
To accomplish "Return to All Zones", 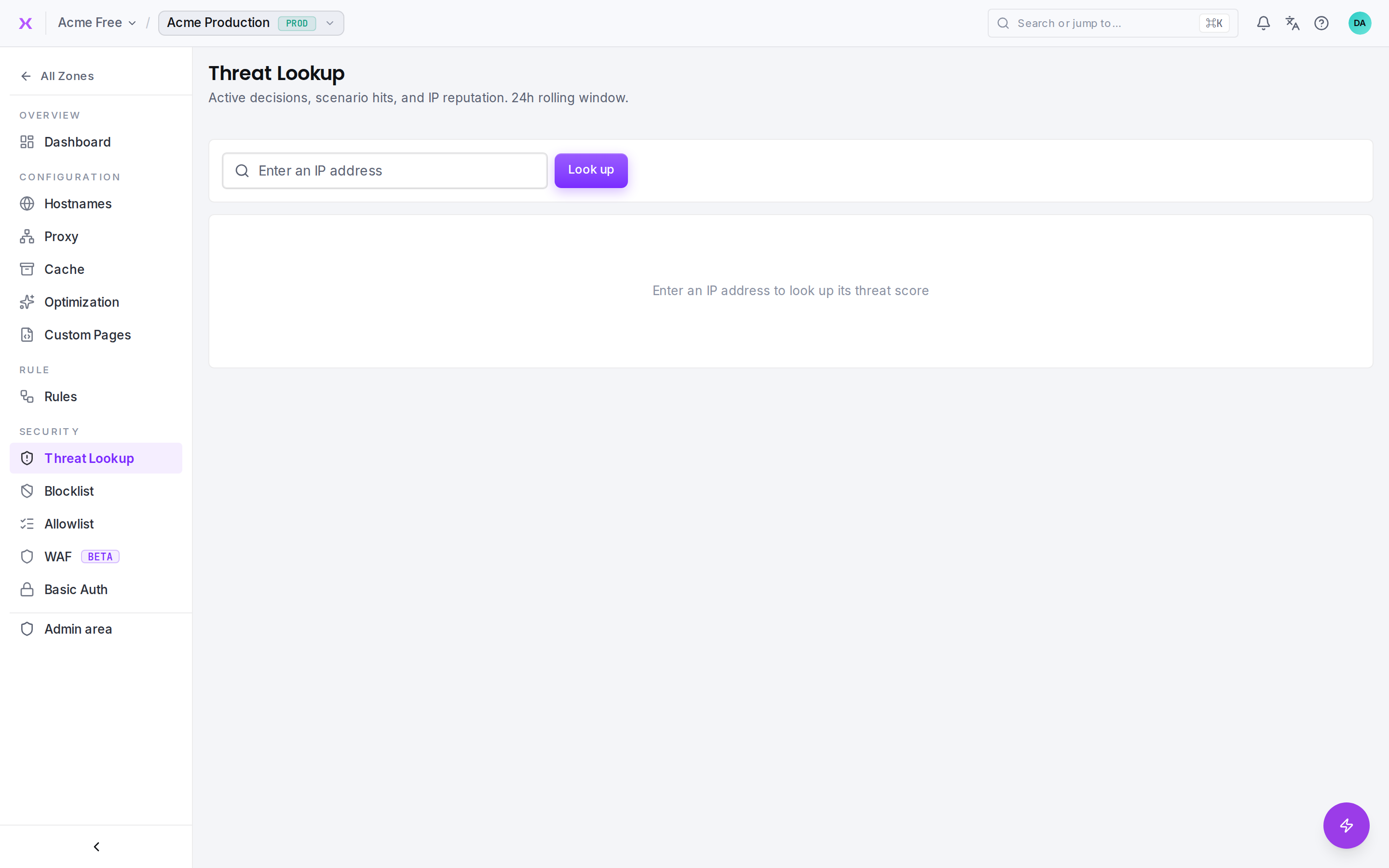I will click(57, 76).
